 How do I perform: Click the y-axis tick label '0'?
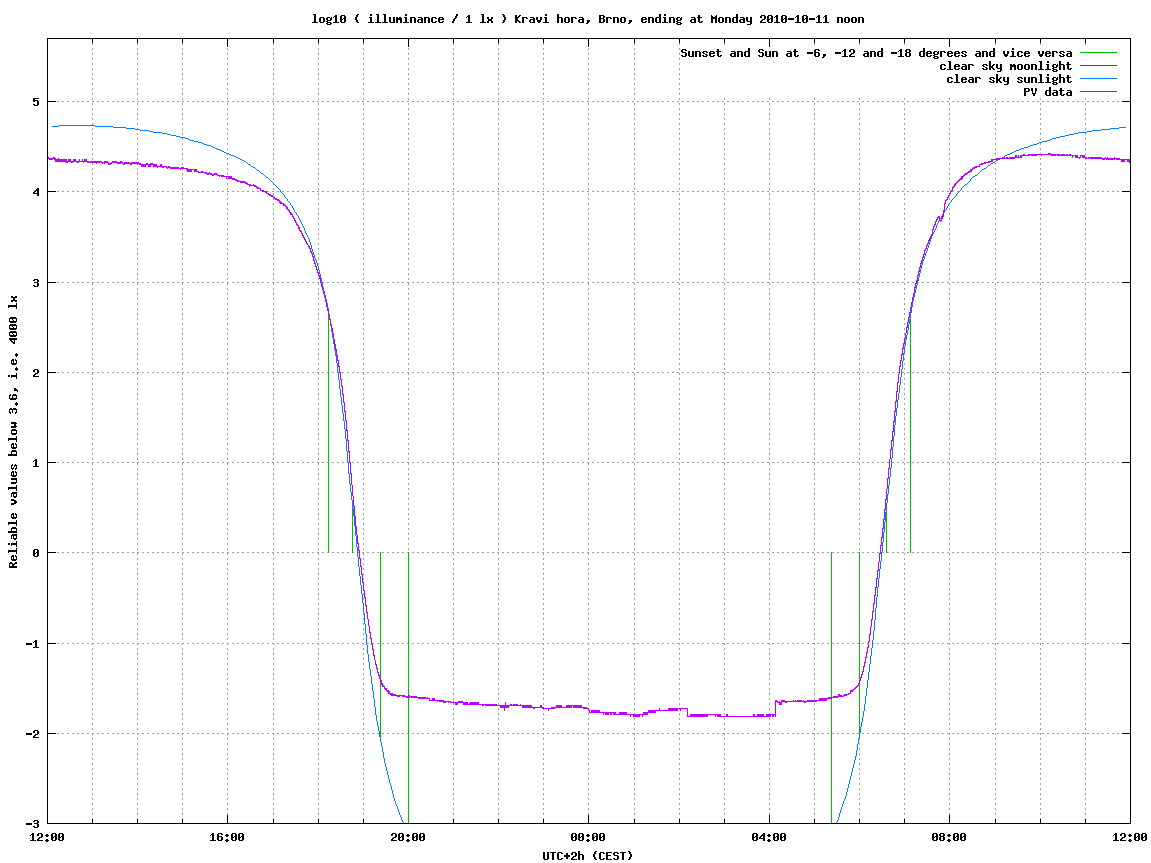[36, 553]
